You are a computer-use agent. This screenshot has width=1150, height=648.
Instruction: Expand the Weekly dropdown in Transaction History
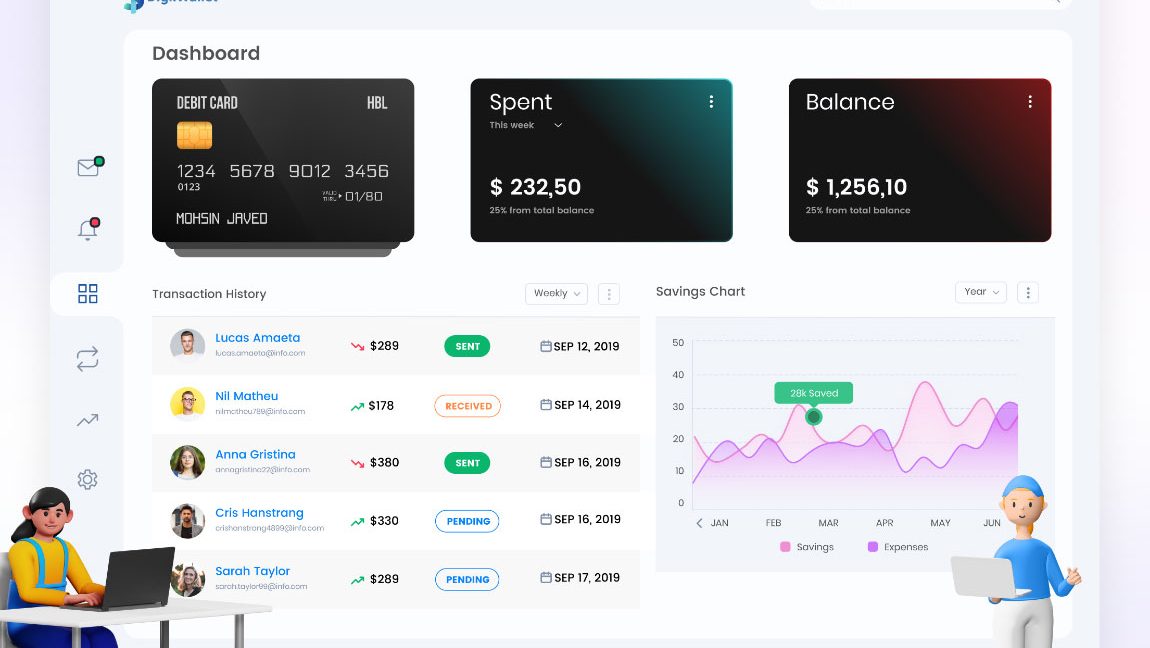point(557,293)
